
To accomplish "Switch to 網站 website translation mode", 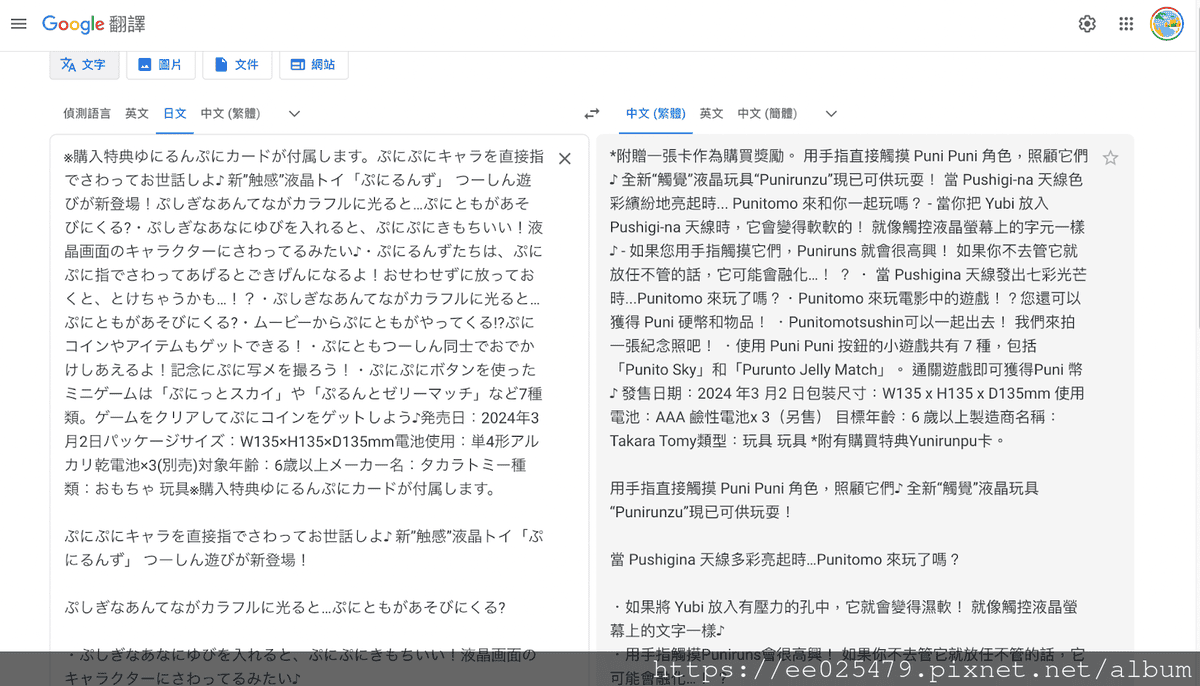I will [x=314, y=65].
